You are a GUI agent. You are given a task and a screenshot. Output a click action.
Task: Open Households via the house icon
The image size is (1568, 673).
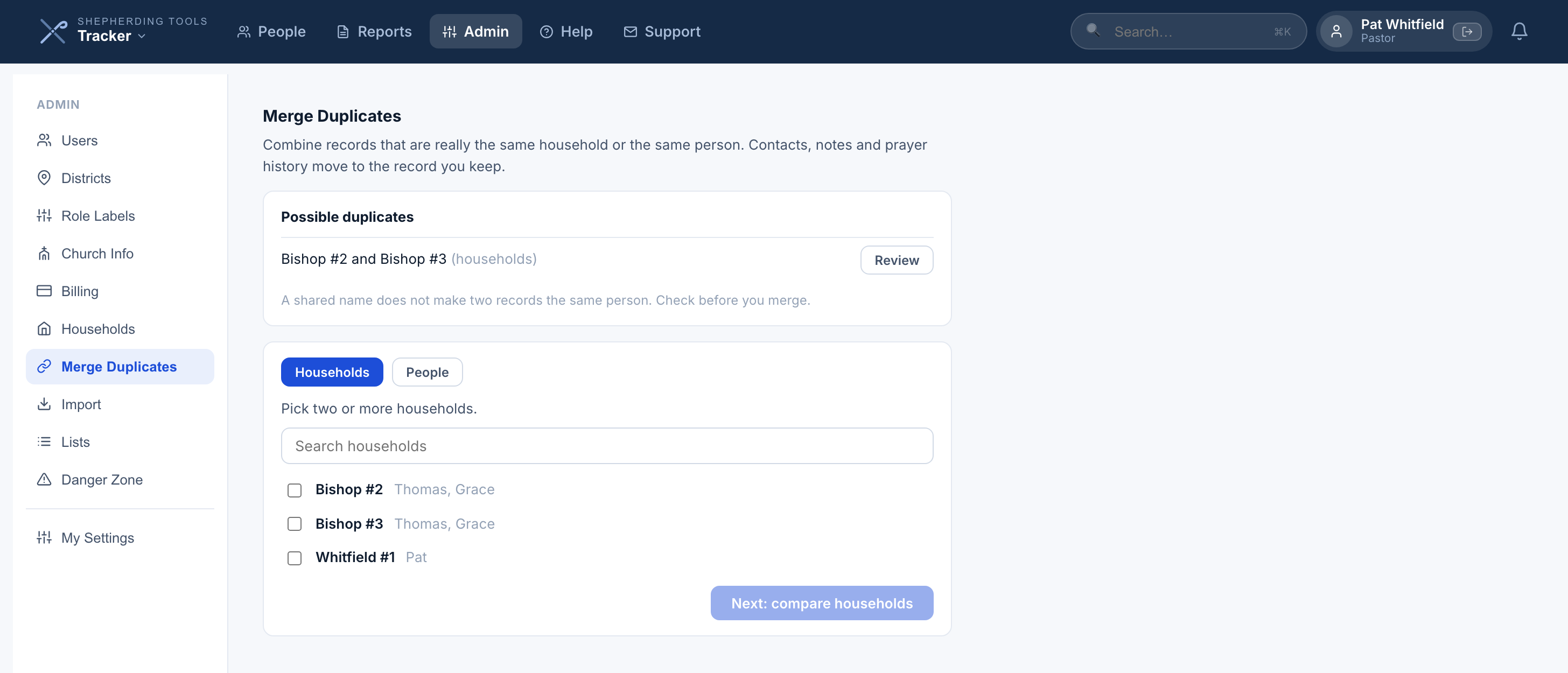pyautogui.click(x=44, y=329)
